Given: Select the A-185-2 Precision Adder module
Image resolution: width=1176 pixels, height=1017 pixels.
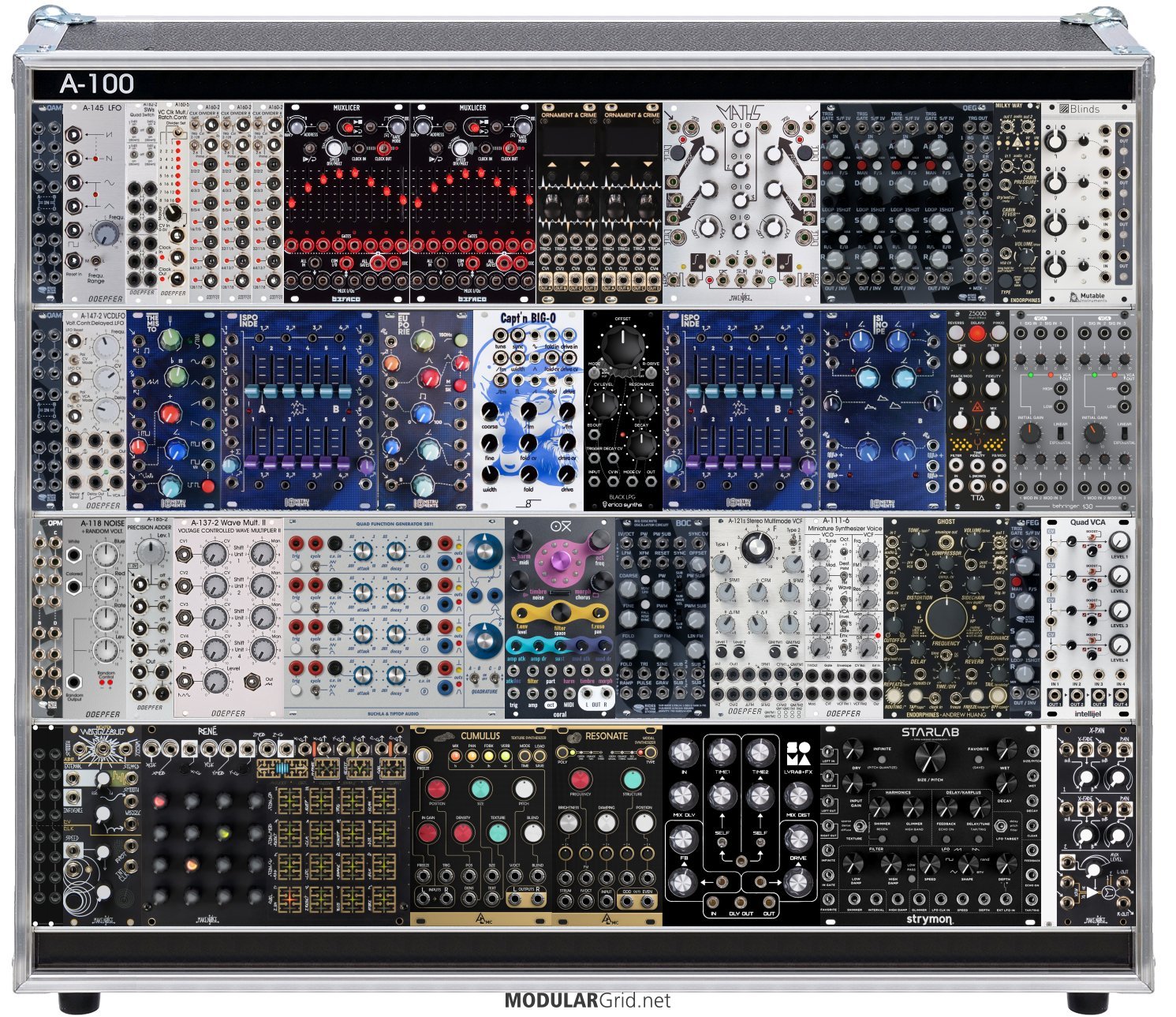Looking at the screenshot, I should [x=150, y=618].
